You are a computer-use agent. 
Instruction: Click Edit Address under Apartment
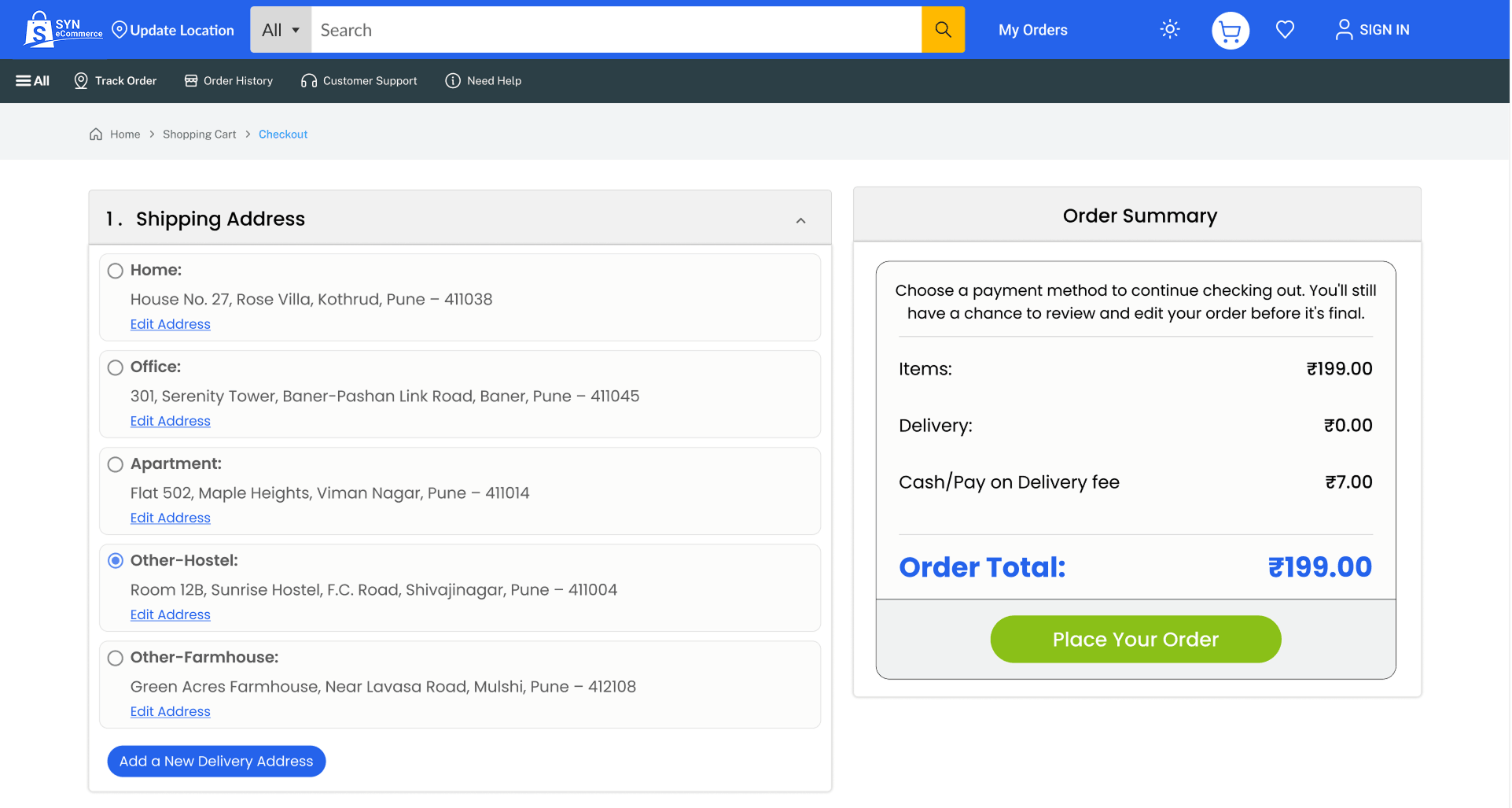pyautogui.click(x=171, y=518)
